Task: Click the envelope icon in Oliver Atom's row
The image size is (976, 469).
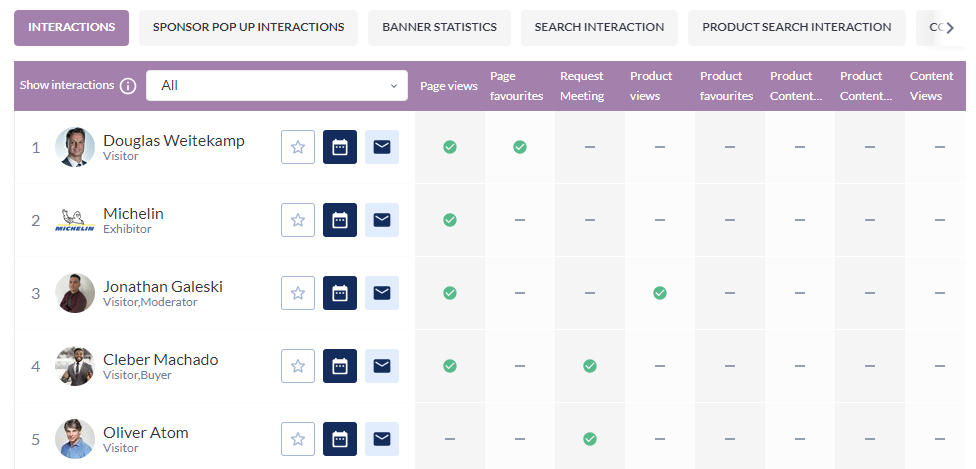Action: click(381, 439)
